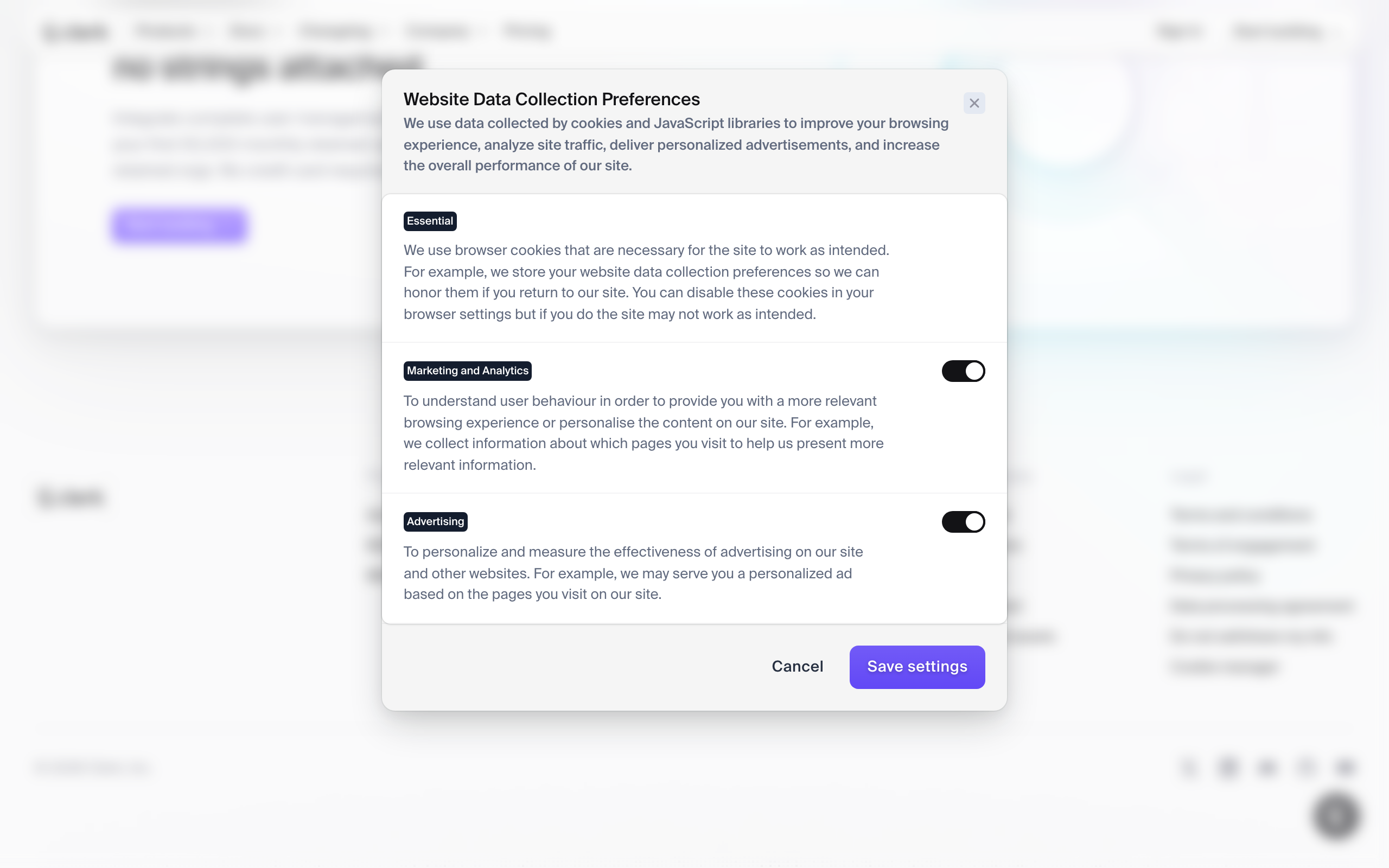Open the round dark floating chat button
1389x868 pixels.
coord(1336,816)
